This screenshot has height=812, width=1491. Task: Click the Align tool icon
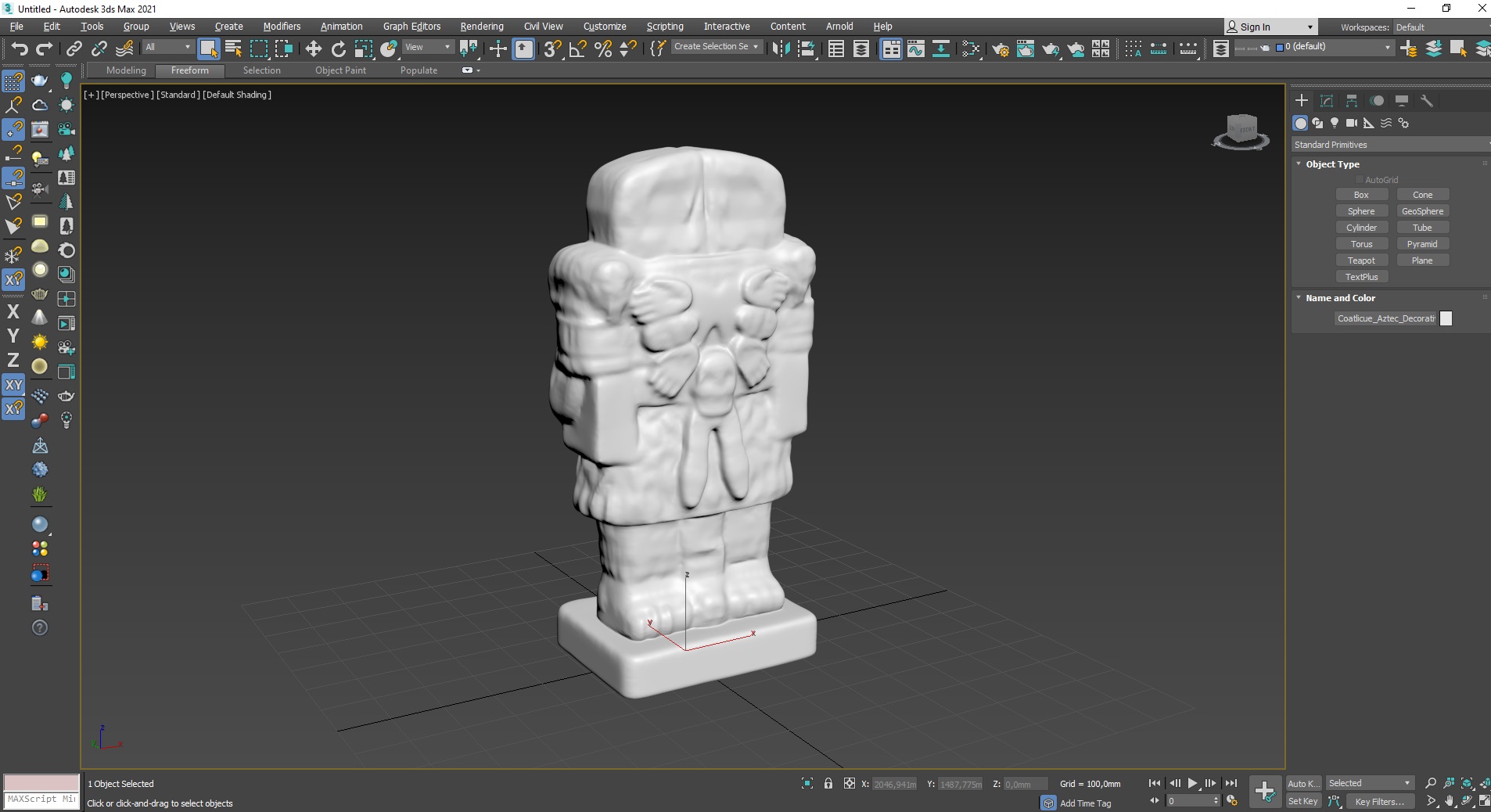(807, 49)
